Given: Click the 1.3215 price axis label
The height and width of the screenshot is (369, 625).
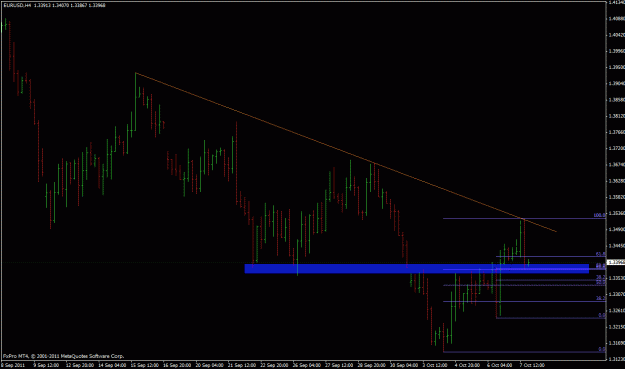Looking at the screenshot, I should tap(617, 327).
